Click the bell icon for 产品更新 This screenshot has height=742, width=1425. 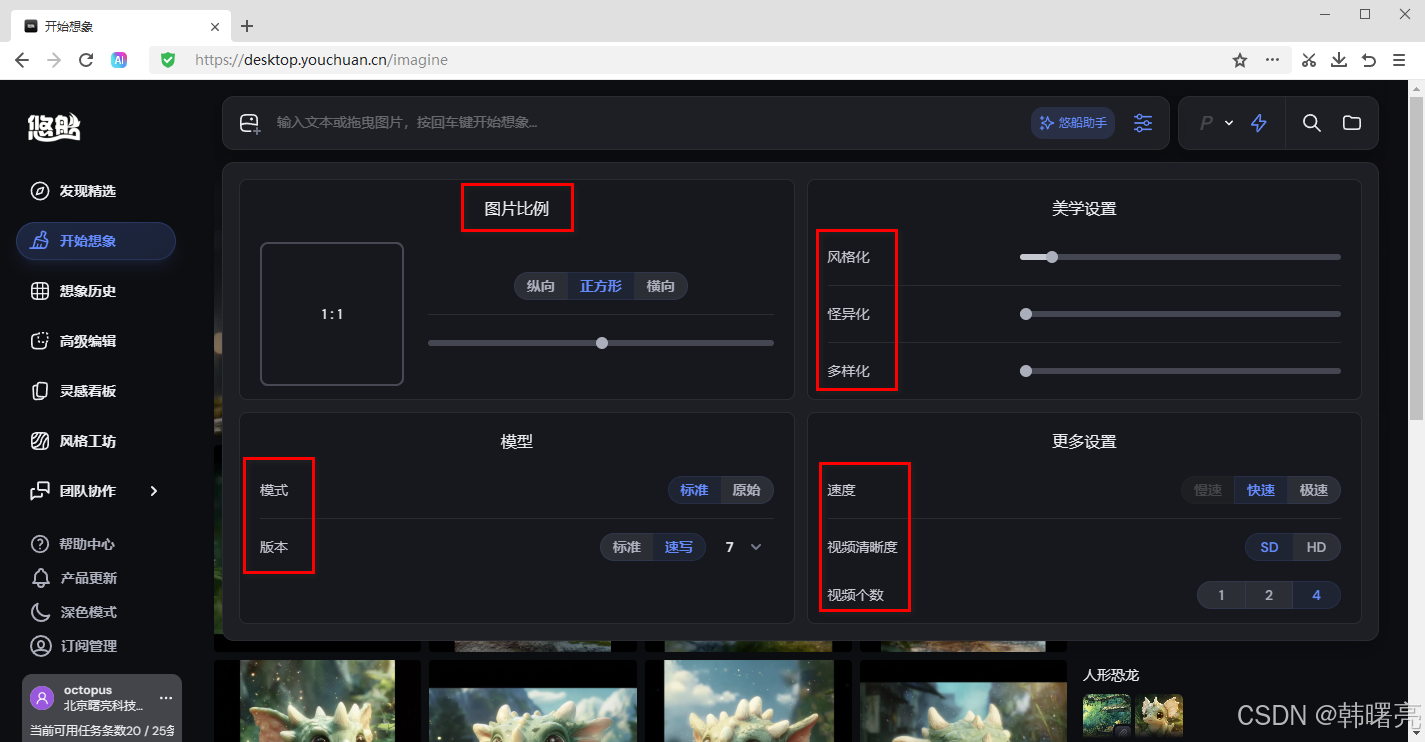[x=40, y=578]
